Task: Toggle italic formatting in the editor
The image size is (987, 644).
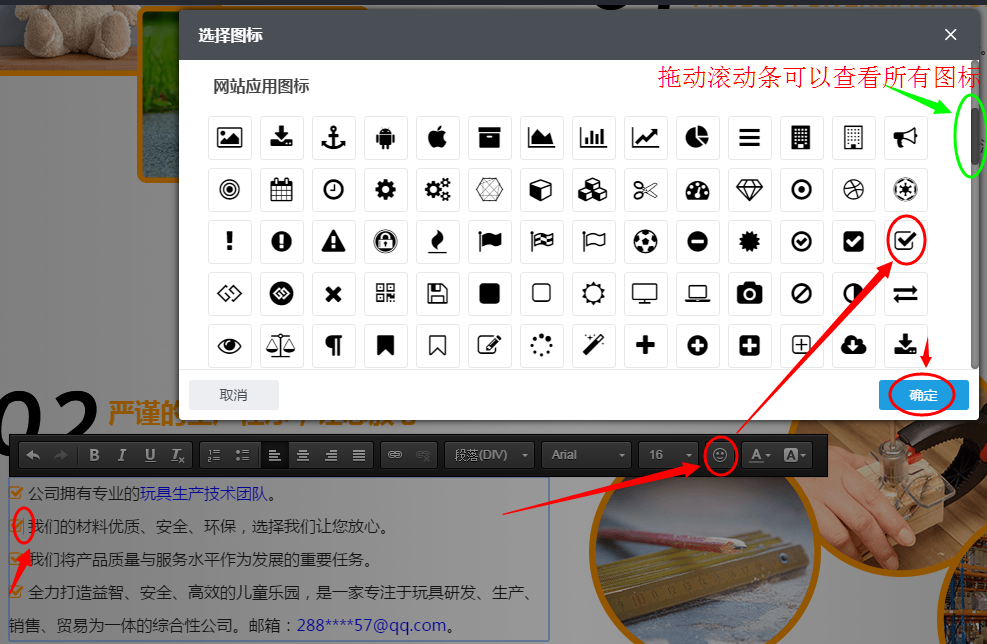Action: (121, 455)
